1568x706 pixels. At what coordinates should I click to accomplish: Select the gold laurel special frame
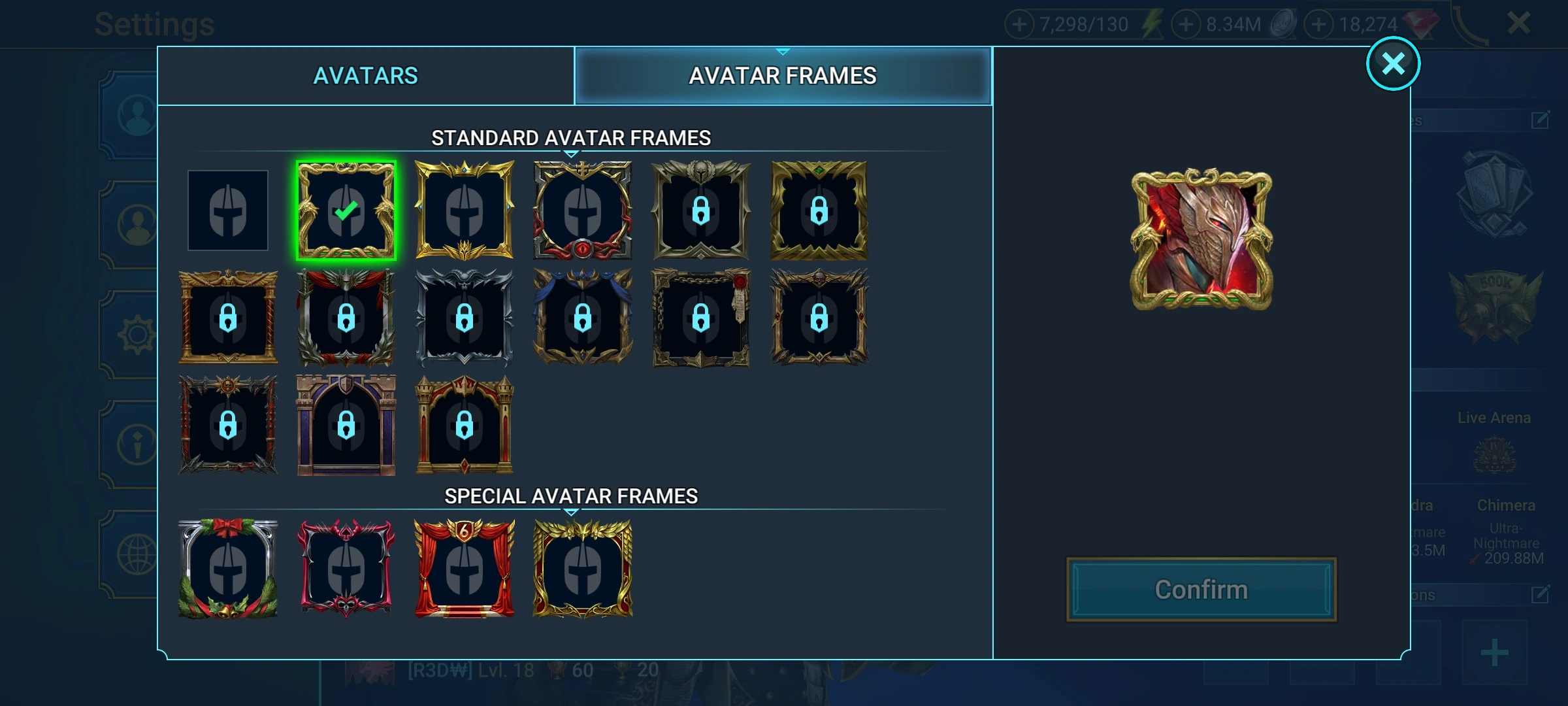click(x=583, y=569)
